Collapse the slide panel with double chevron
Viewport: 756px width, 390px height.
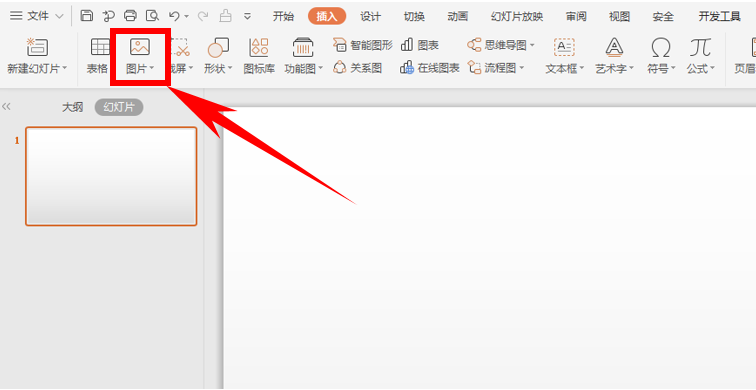pyautogui.click(x=7, y=107)
